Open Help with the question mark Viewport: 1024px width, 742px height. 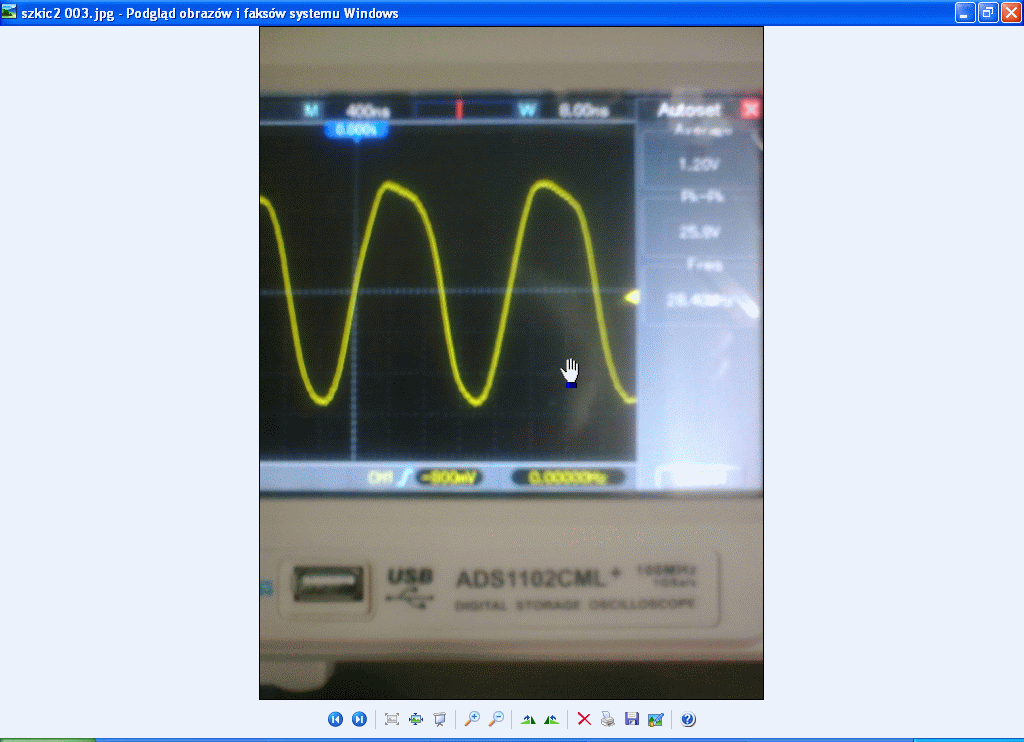688,719
